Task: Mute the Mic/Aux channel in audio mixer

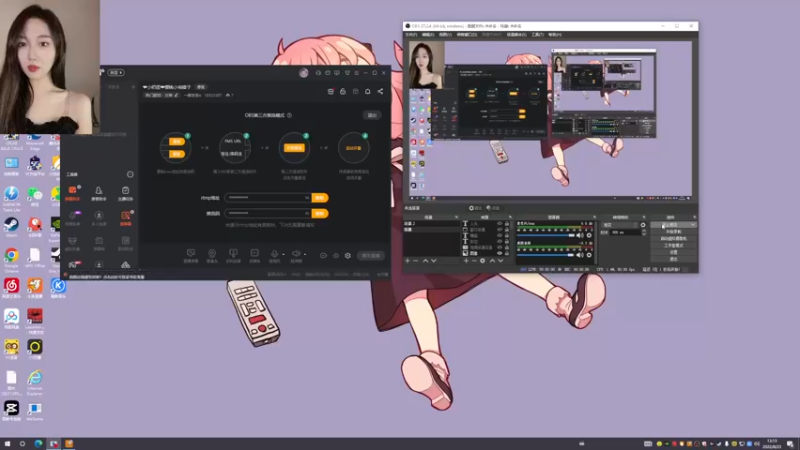Action: pos(580,235)
